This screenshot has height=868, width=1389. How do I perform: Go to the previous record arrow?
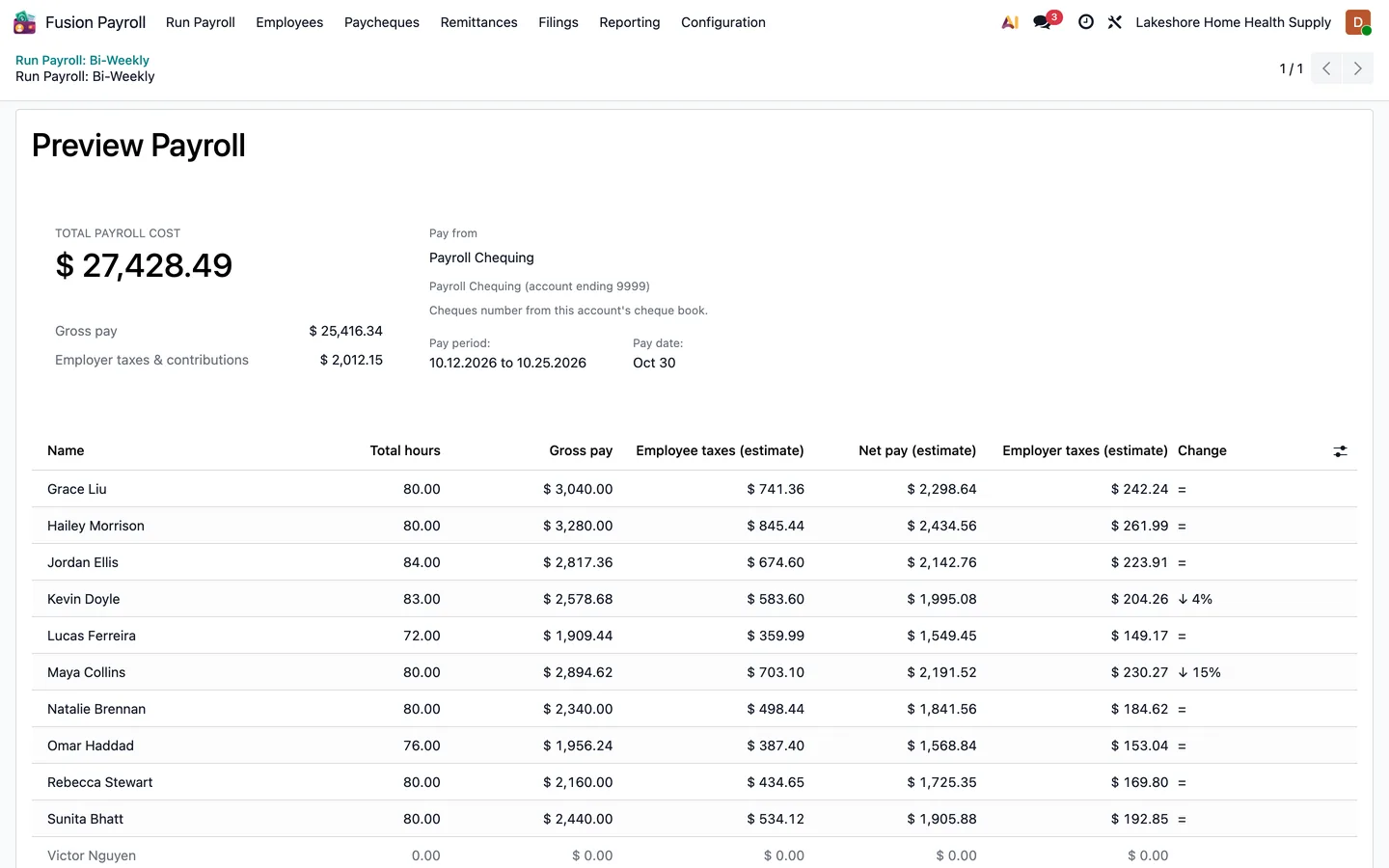tap(1326, 68)
